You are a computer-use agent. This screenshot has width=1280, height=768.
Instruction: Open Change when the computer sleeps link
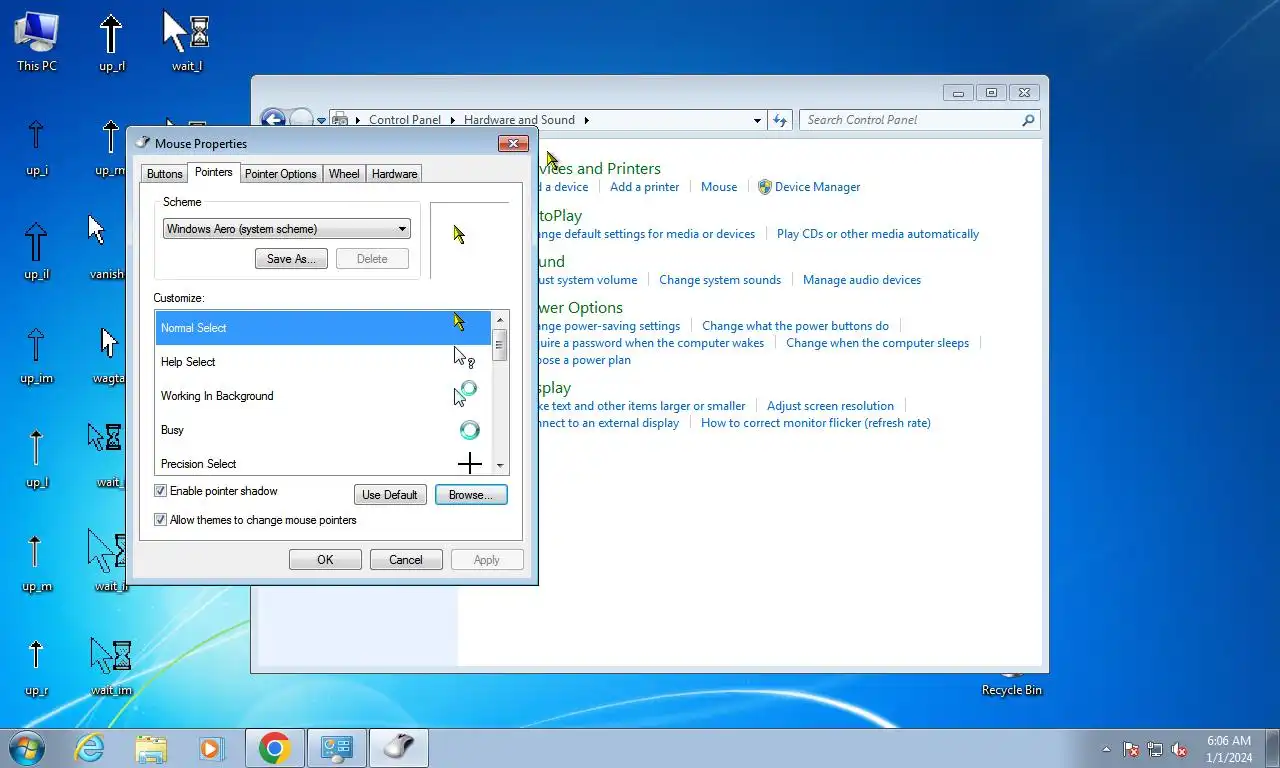[x=877, y=343]
